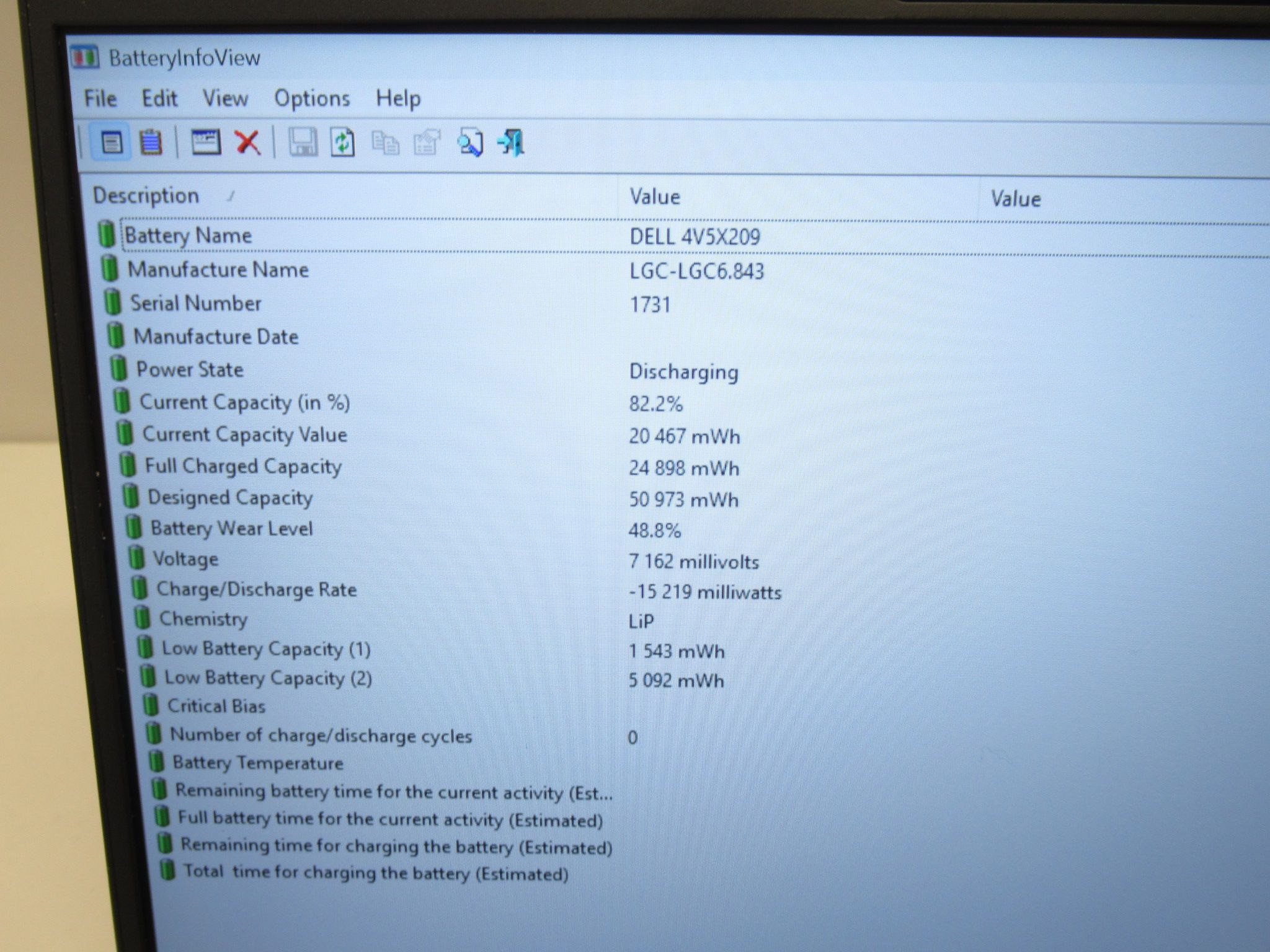This screenshot has width=1270, height=952.
Task: Click the battery icon beside Battery Wear Level
Action: [x=134, y=527]
